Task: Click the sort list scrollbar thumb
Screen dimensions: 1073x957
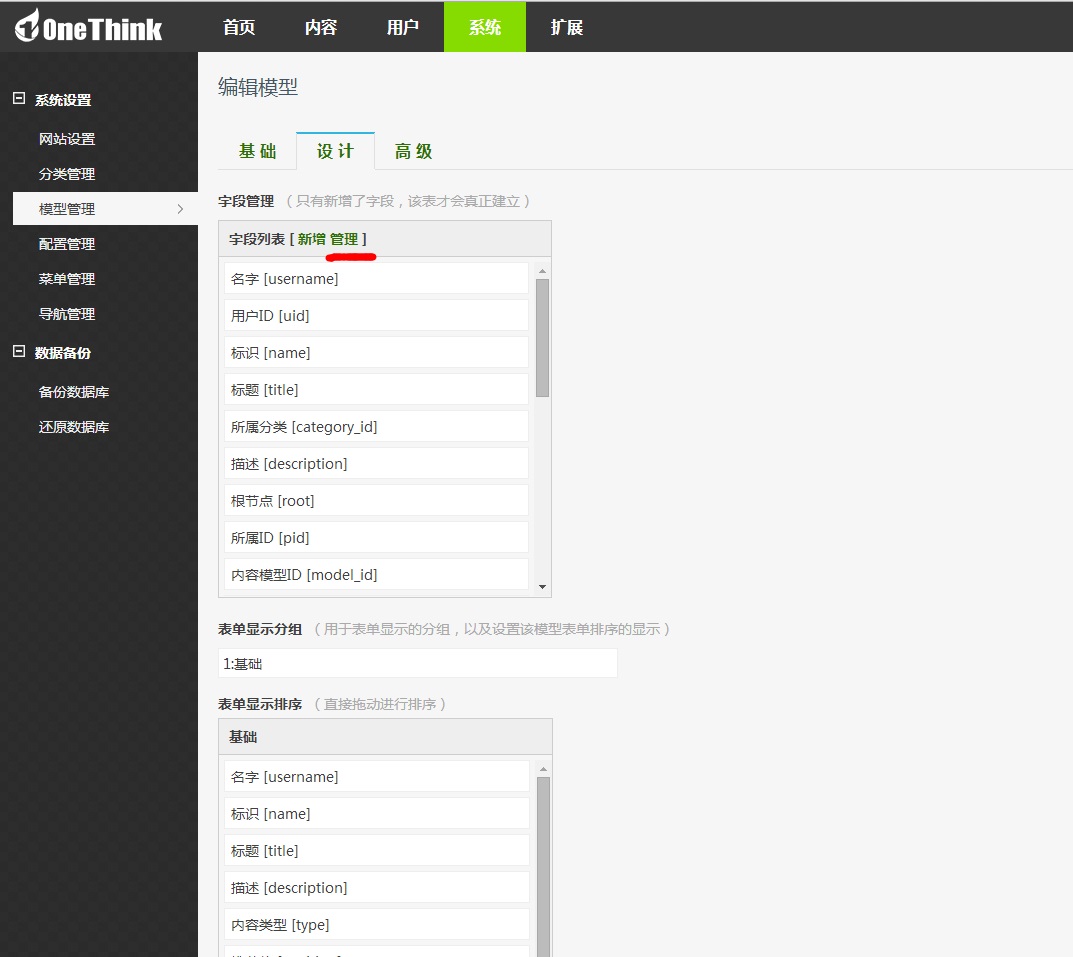Action: pyautogui.click(x=543, y=867)
